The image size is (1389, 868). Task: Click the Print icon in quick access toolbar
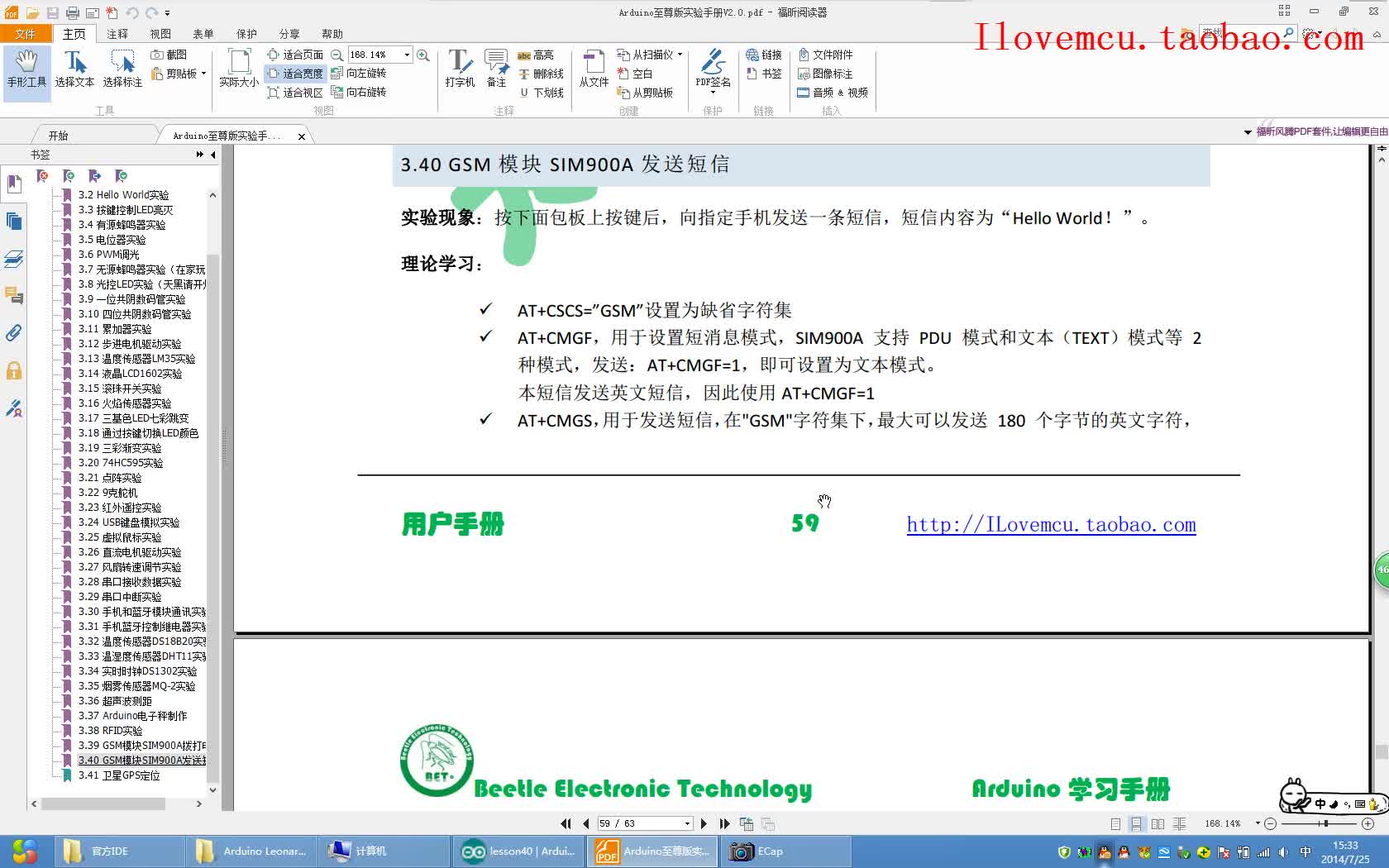73,12
